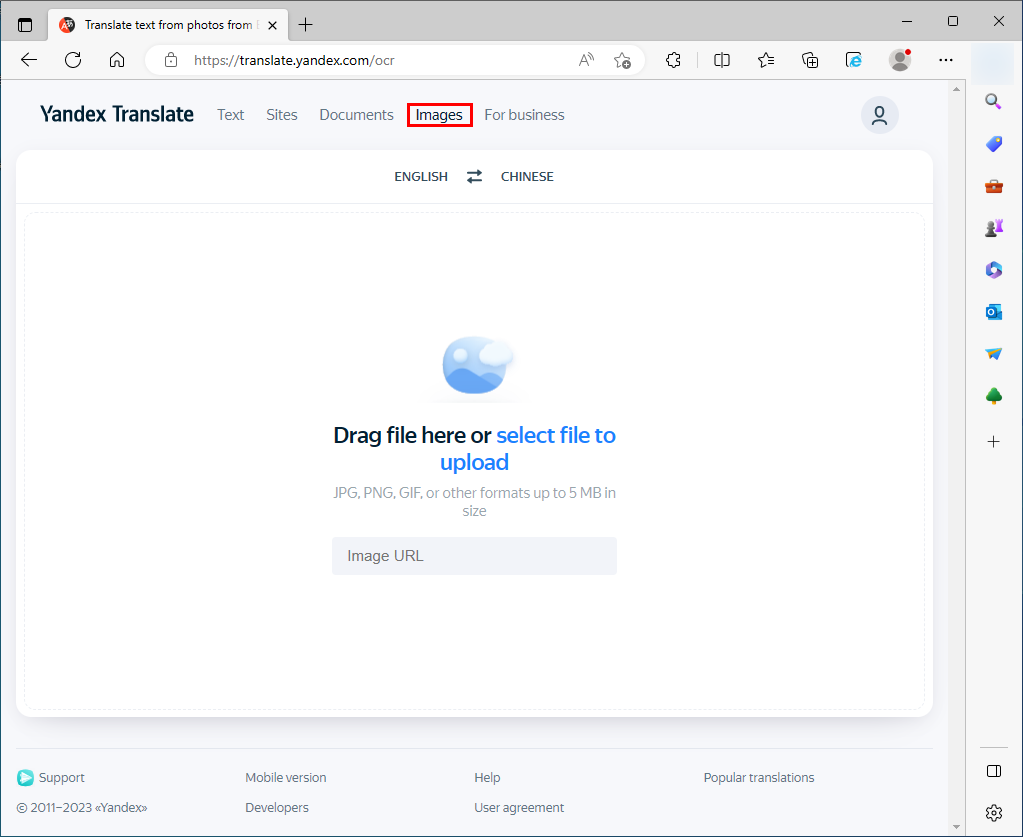
Task: Click scrollbar down arrow
Action: point(956,827)
